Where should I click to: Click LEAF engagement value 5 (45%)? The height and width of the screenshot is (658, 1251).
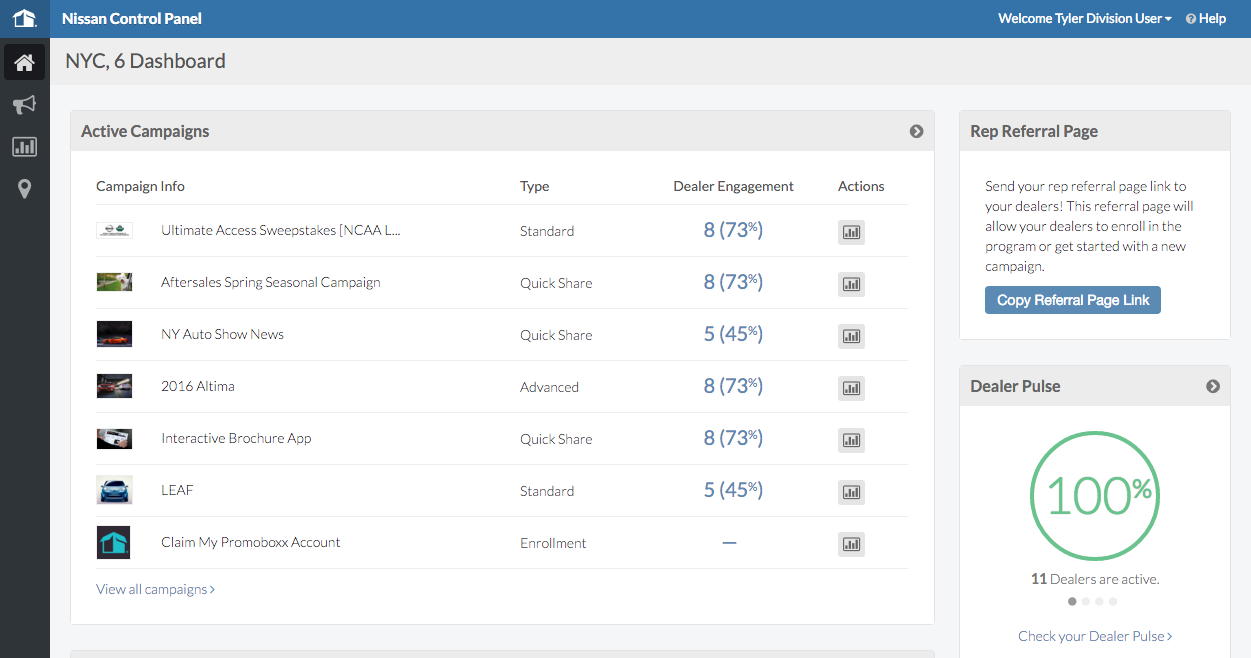[733, 490]
